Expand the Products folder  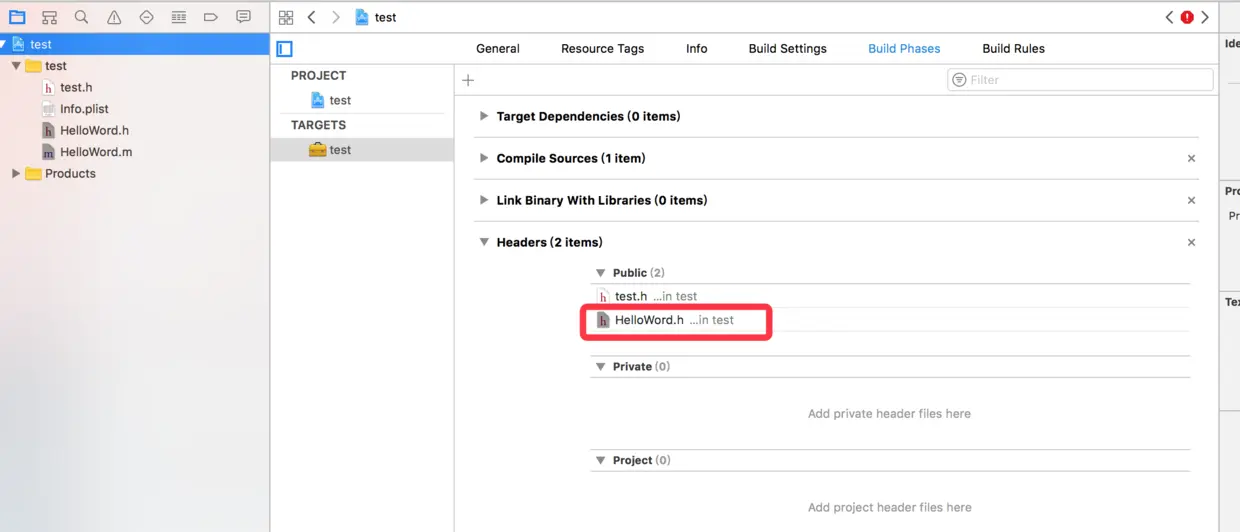click(x=16, y=174)
